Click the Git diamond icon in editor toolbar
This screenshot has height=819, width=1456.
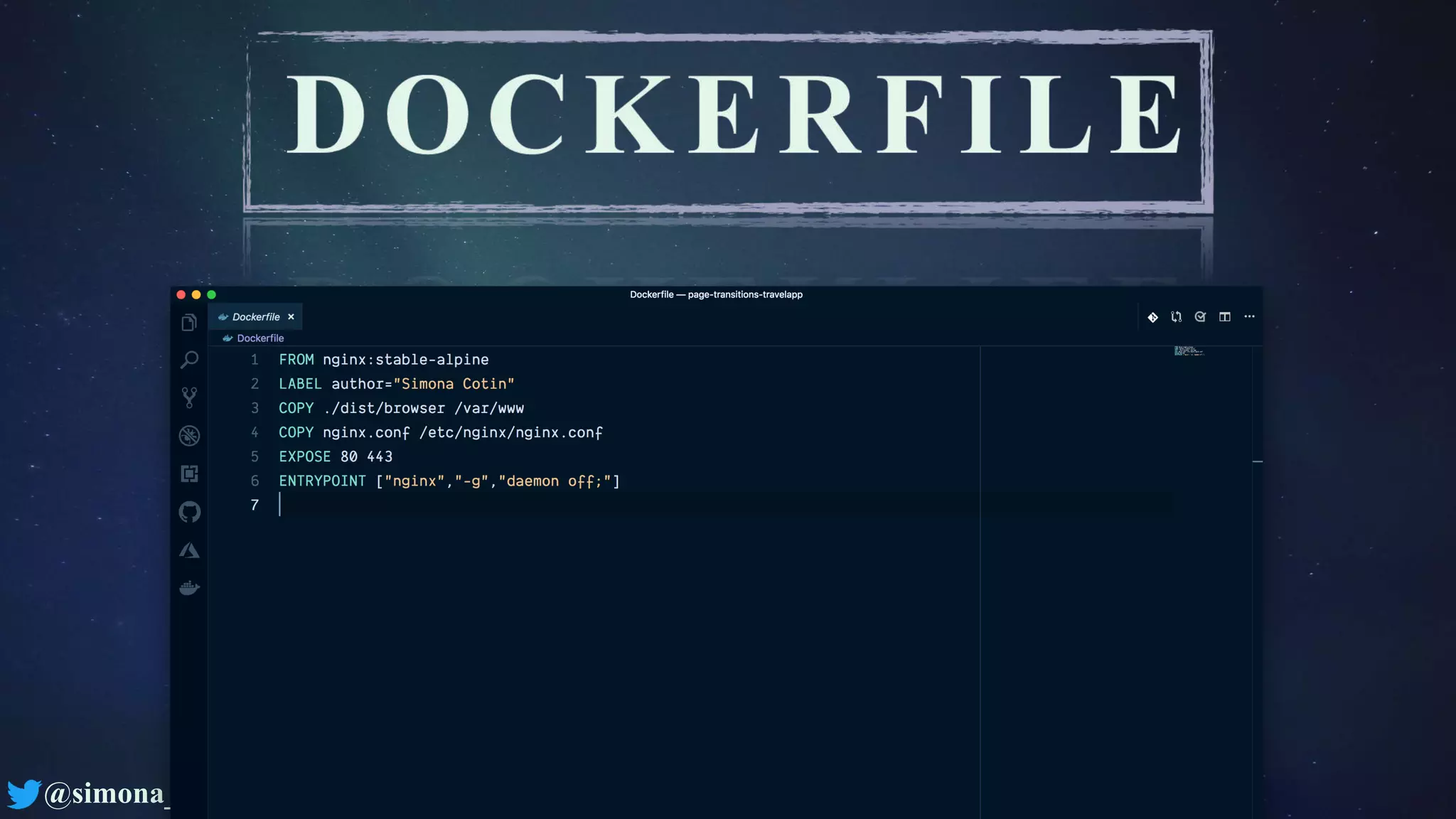coord(1152,317)
